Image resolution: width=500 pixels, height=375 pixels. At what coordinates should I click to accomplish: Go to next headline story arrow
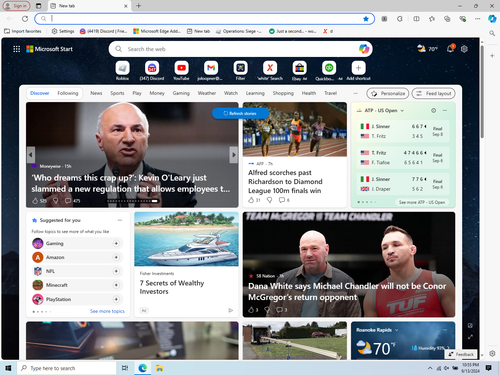pyautogui.click(x=234, y=155)
